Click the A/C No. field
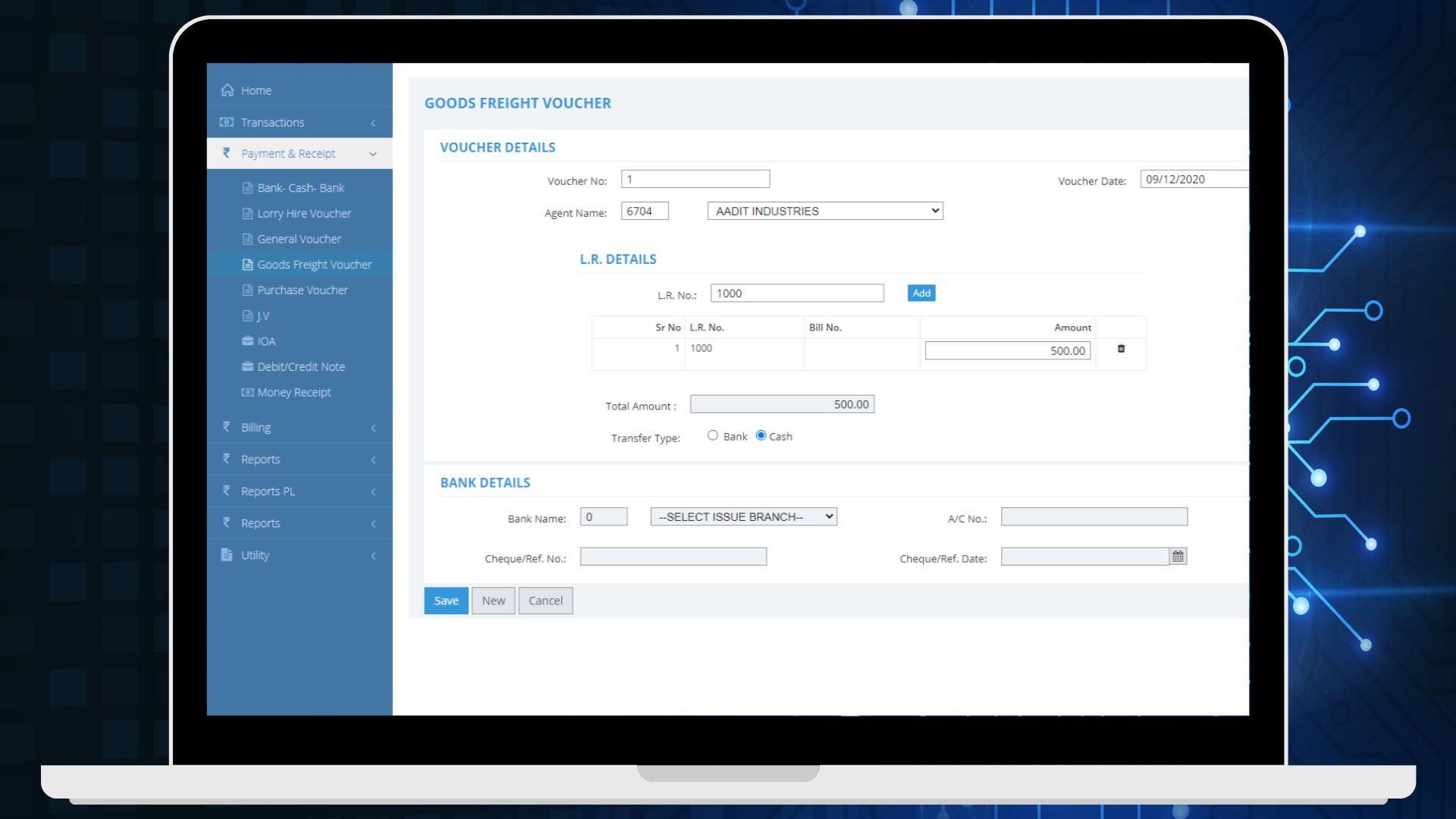This screenshot has height=819, width=1456. (1094, 516)
